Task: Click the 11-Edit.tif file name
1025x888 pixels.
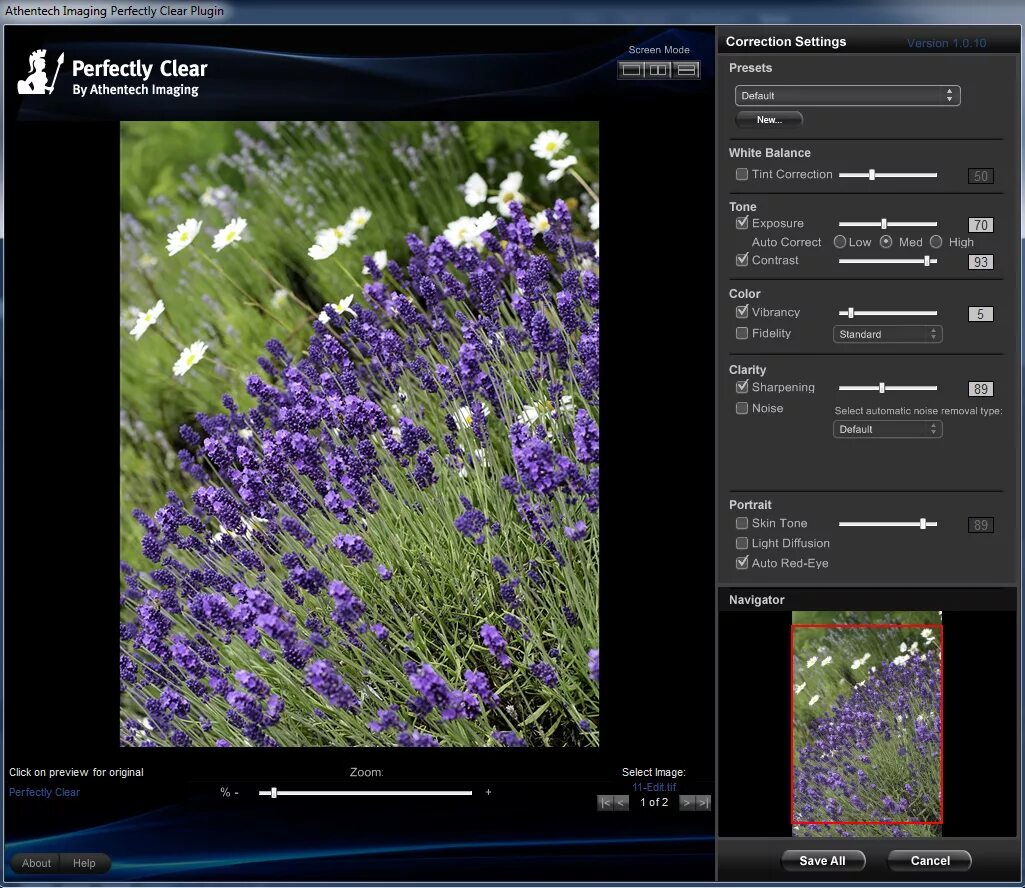Action: pos(654,787)
